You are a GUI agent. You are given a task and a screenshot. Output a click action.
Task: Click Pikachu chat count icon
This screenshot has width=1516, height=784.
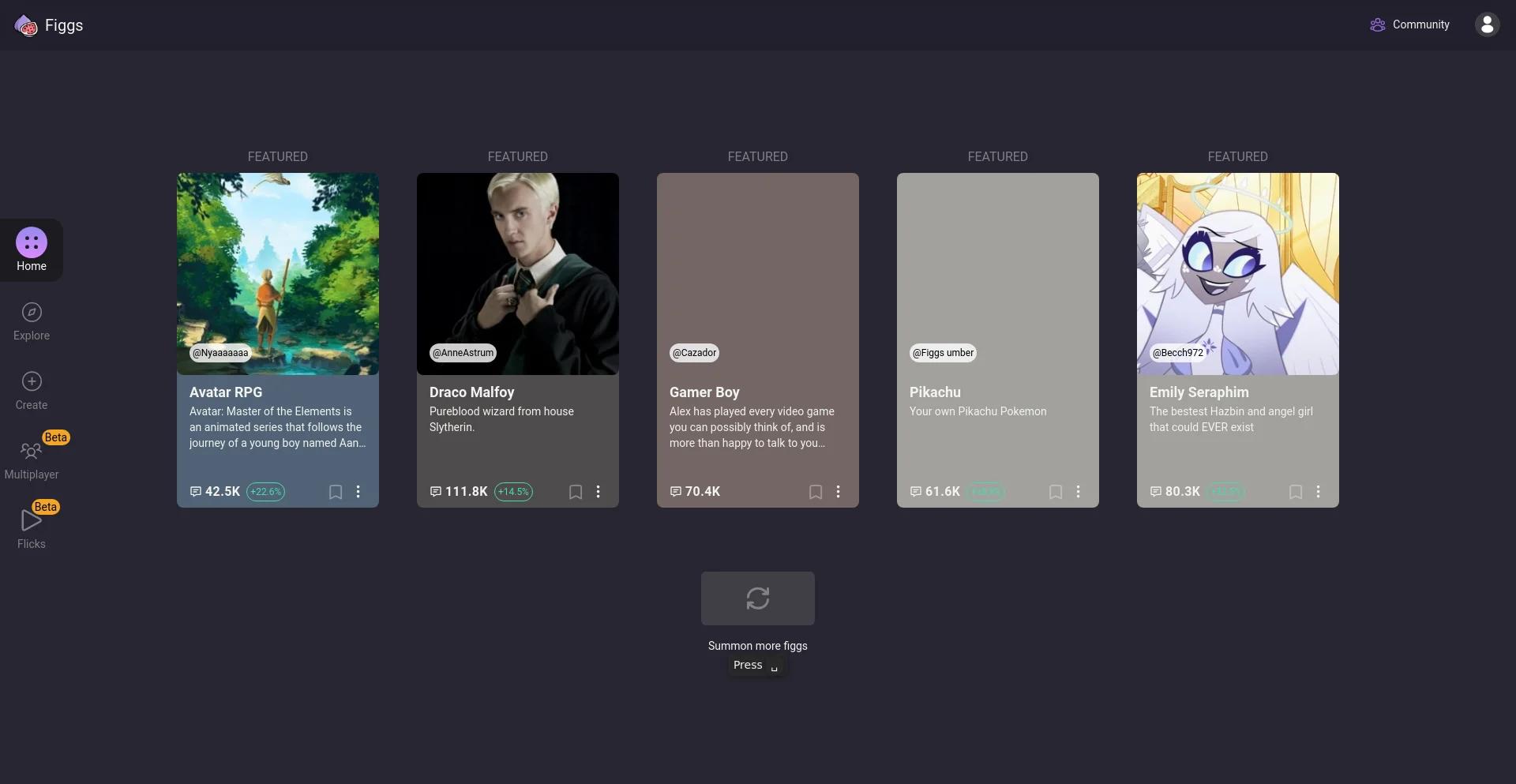tap(916, 492)
